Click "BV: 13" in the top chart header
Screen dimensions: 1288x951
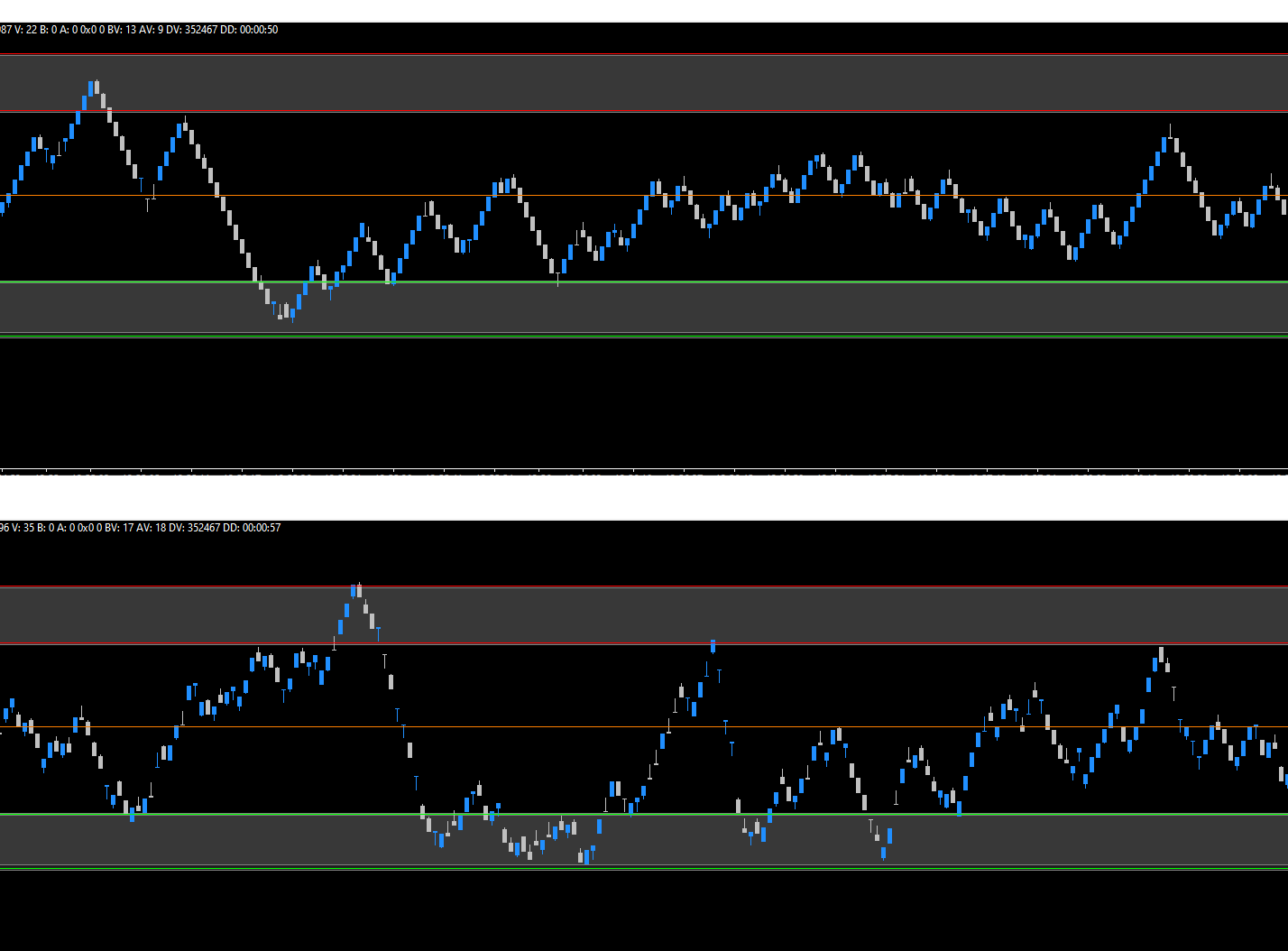click(122, 30)
